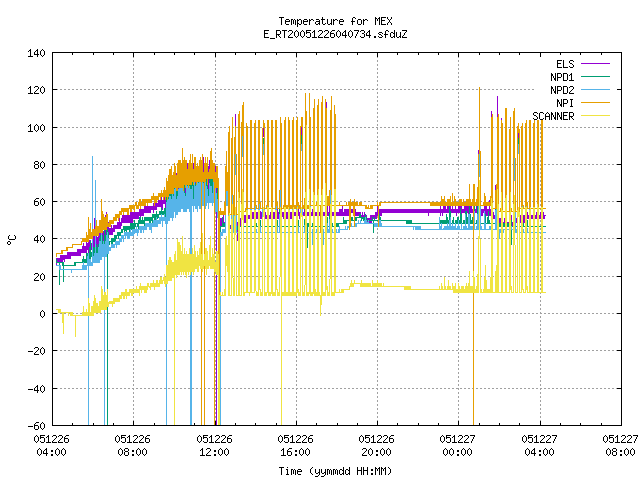Screen dimensions: 640x480
Task: Click the x-axis label 051227 00:00
Action: coord(458,445)
